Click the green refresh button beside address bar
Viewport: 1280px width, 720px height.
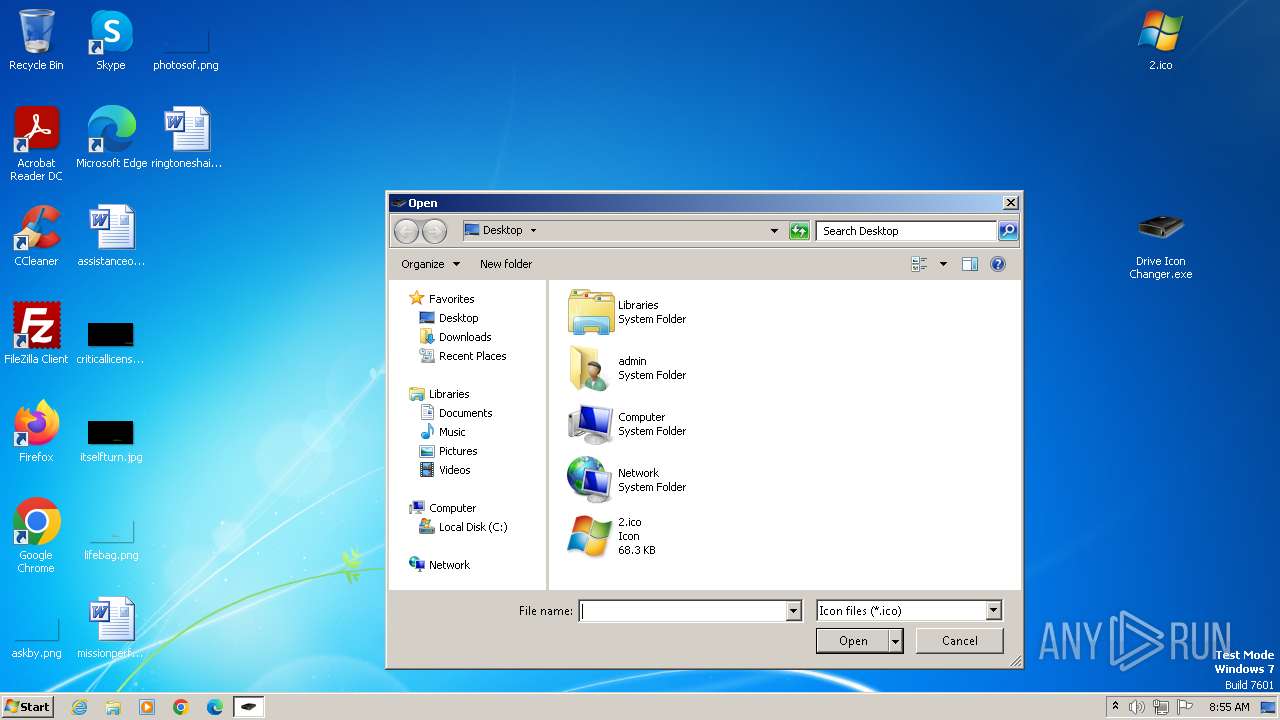click(799, 231)
